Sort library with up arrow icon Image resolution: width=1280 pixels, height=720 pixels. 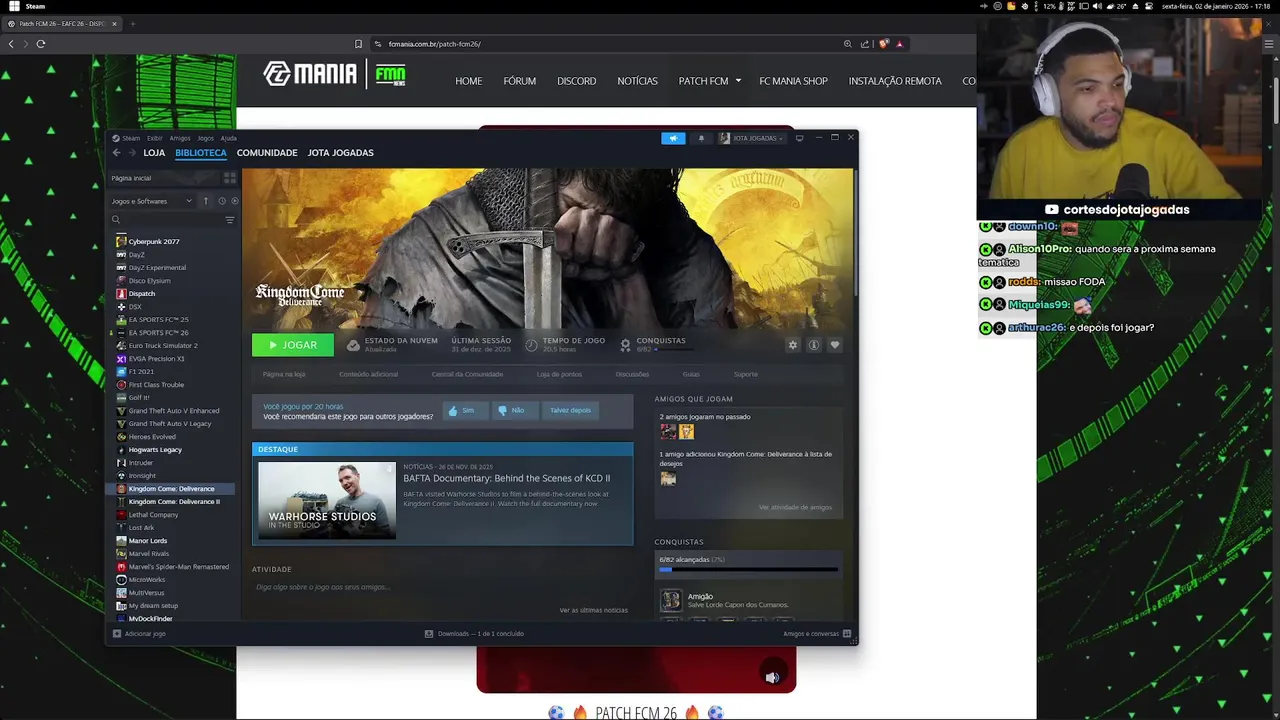pos(206,201)
